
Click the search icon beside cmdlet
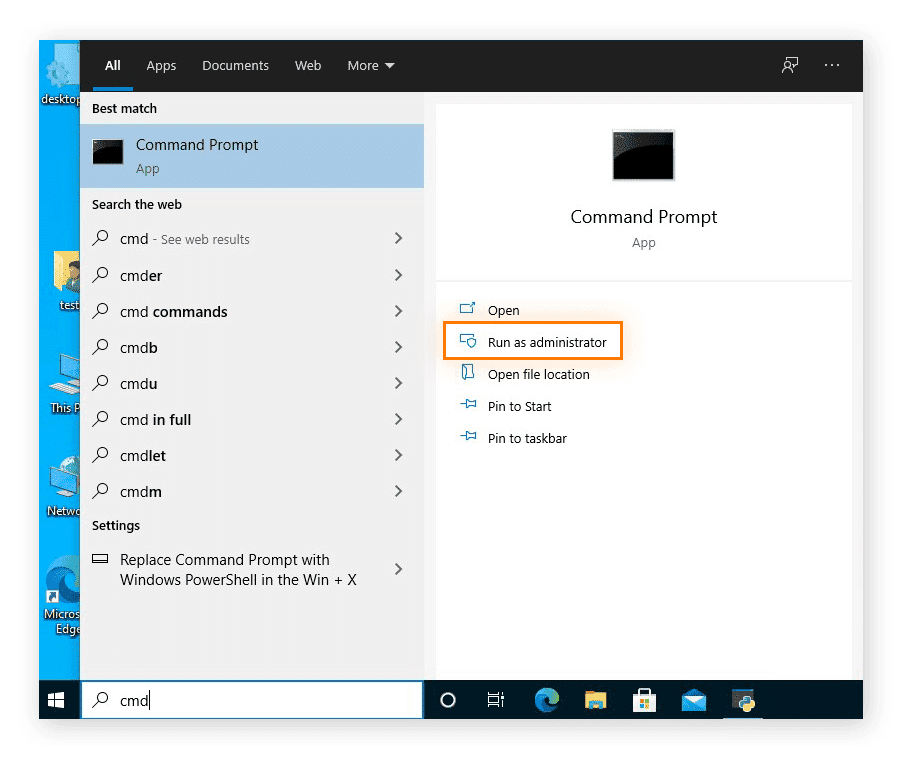click(x=101, y=454)
